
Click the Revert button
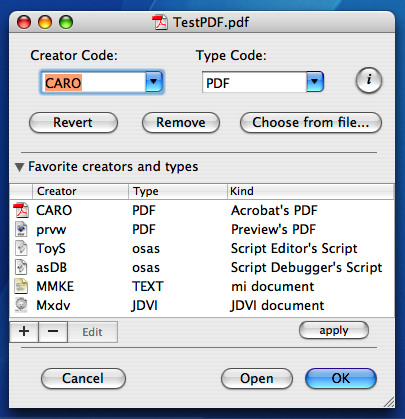coord(73,122)
